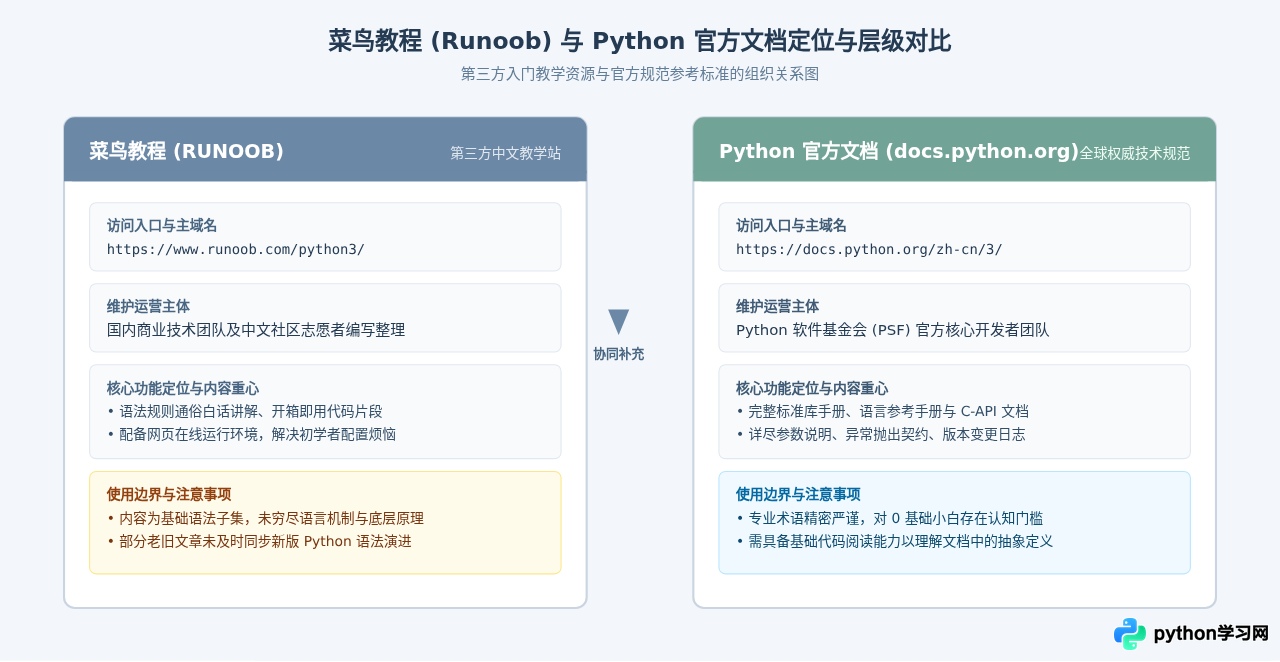Image resolution: width=1280 pixels, height=662 pixels.
Task: Click 访问入口与主域名 in the Python docs card
Action: coord(791,226)
